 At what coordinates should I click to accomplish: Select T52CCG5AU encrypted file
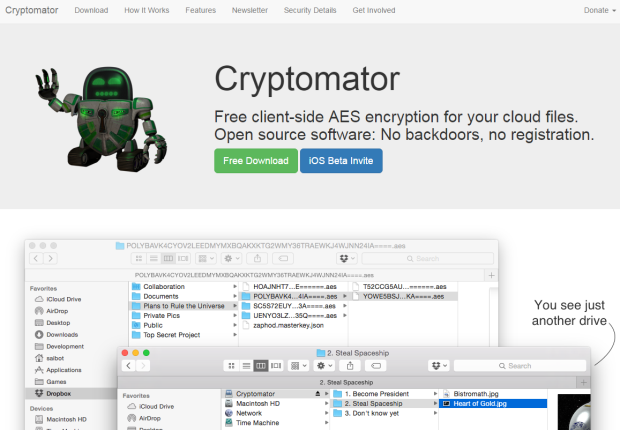(x=404, y=286)
